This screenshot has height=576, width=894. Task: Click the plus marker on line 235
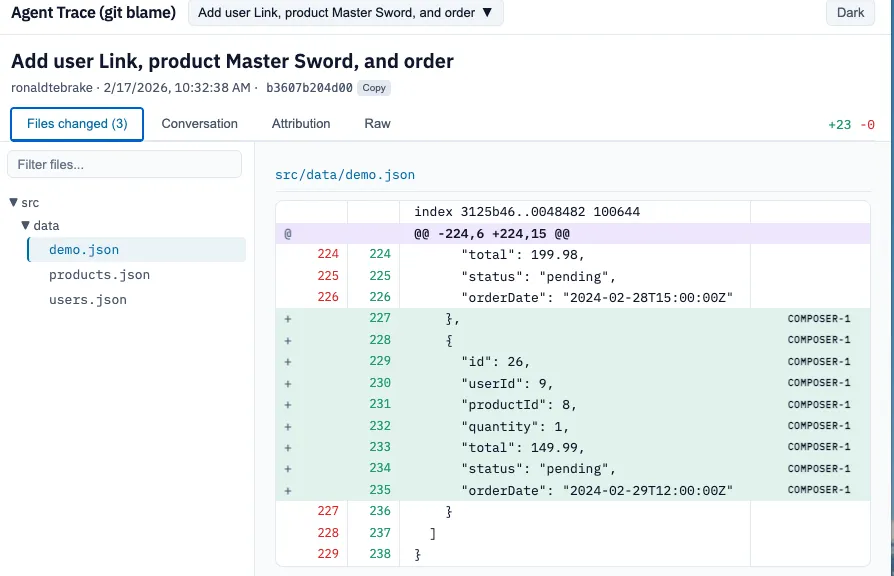click(288, 491)
